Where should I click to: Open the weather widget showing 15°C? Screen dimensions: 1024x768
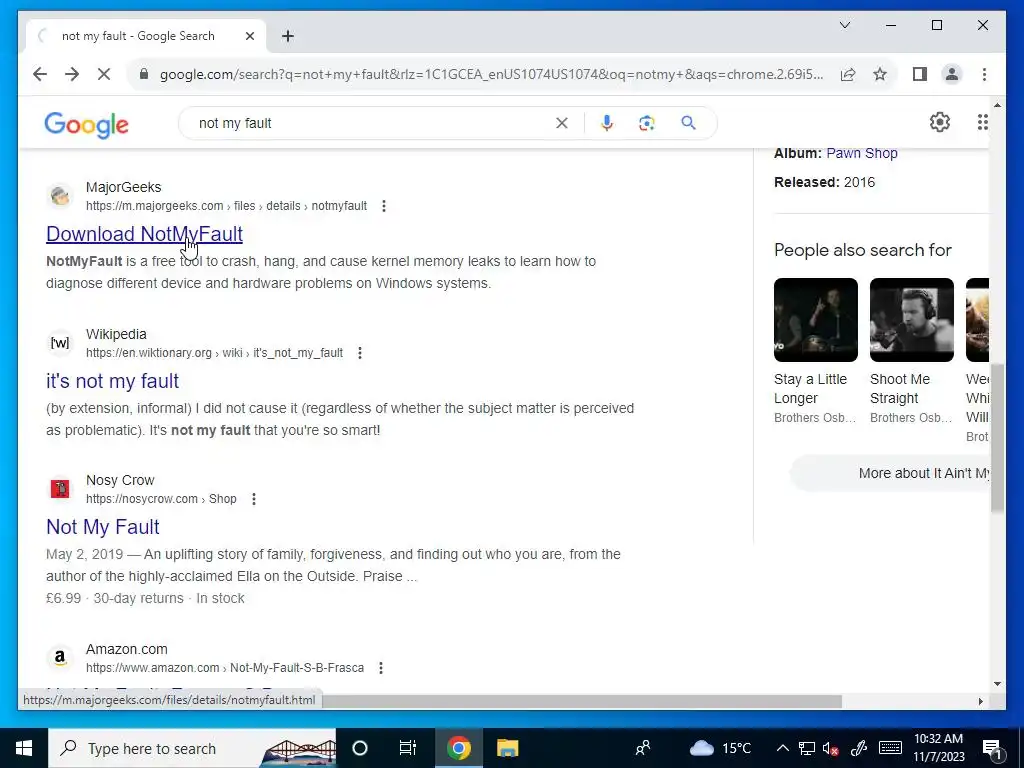point(720,748)
